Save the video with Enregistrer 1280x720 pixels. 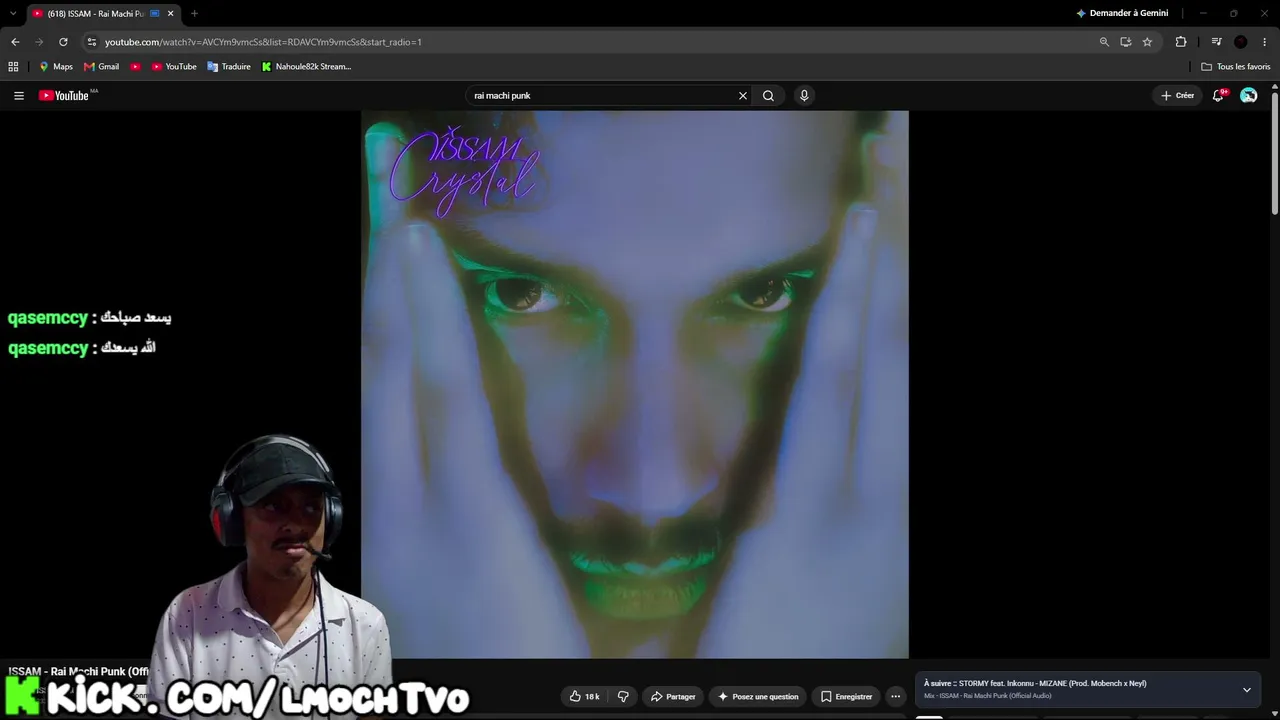click(846, 696)
